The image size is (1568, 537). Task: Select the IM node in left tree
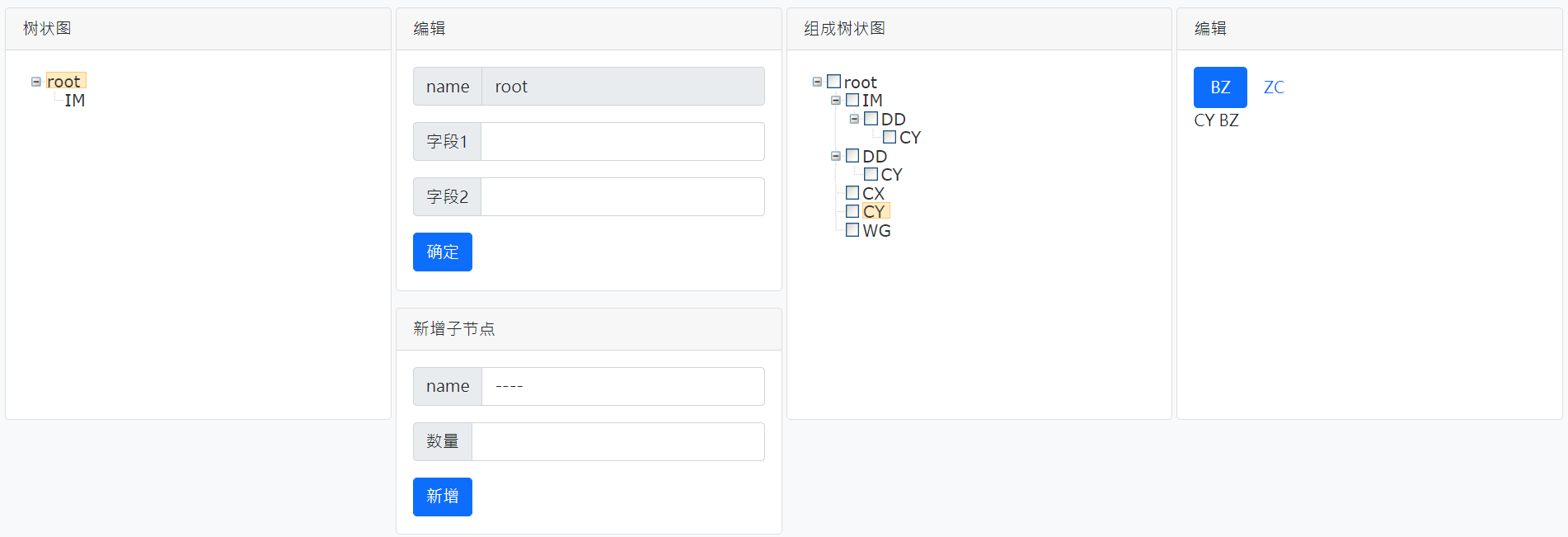click(75, 101)
